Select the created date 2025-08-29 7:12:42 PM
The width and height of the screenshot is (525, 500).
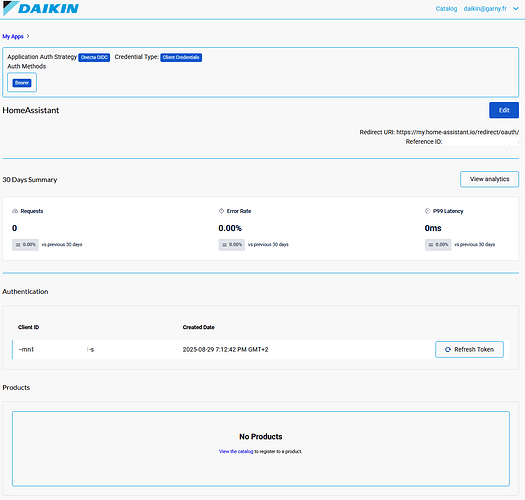pyautogui.click(x=225, y=349)
